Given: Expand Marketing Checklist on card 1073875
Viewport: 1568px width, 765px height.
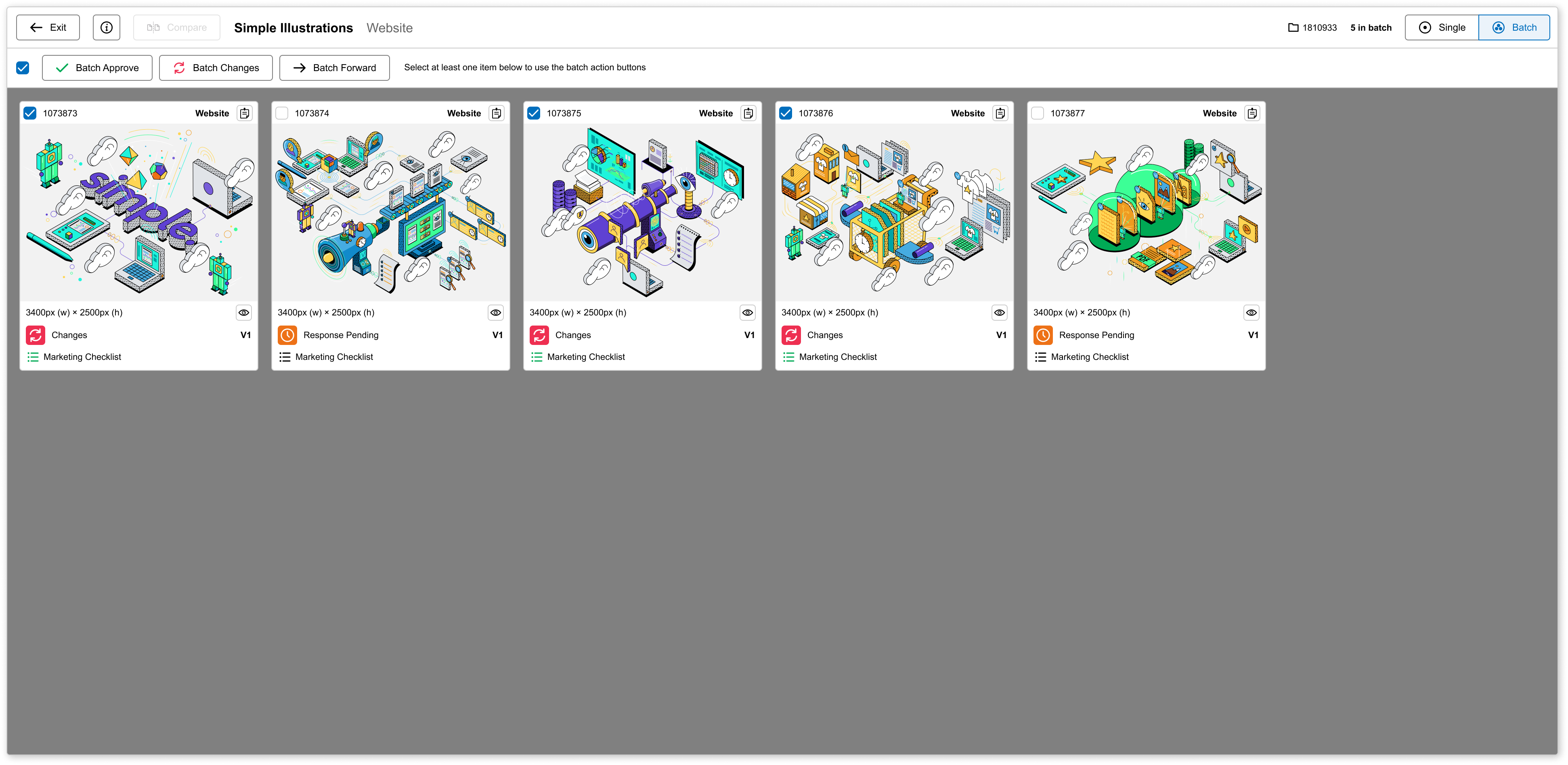Looking at the screenshot, I should 585,357.
